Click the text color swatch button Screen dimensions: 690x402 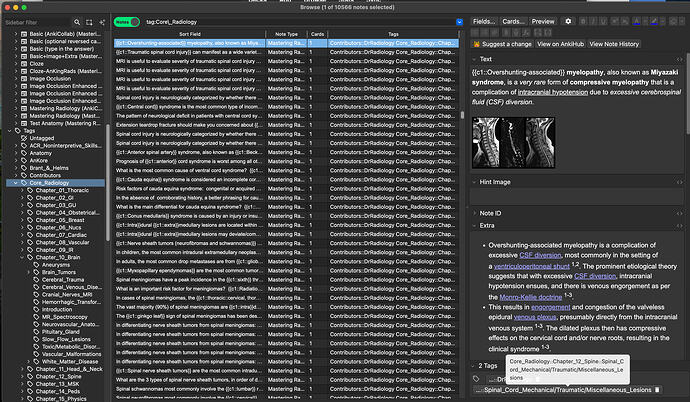tap(636, 21)
